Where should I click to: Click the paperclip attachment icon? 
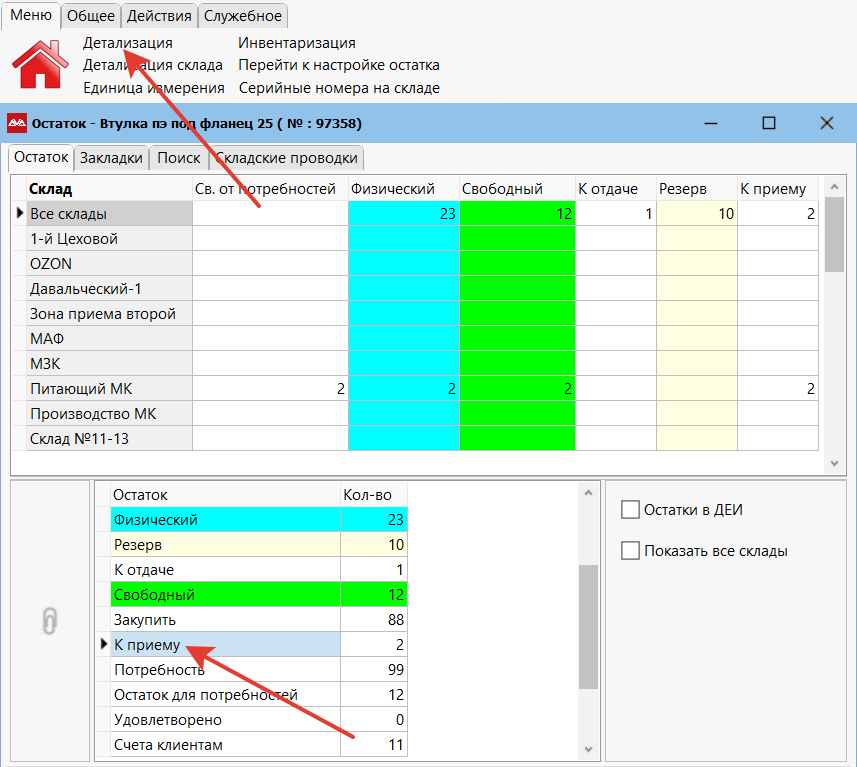click(50, 621)
